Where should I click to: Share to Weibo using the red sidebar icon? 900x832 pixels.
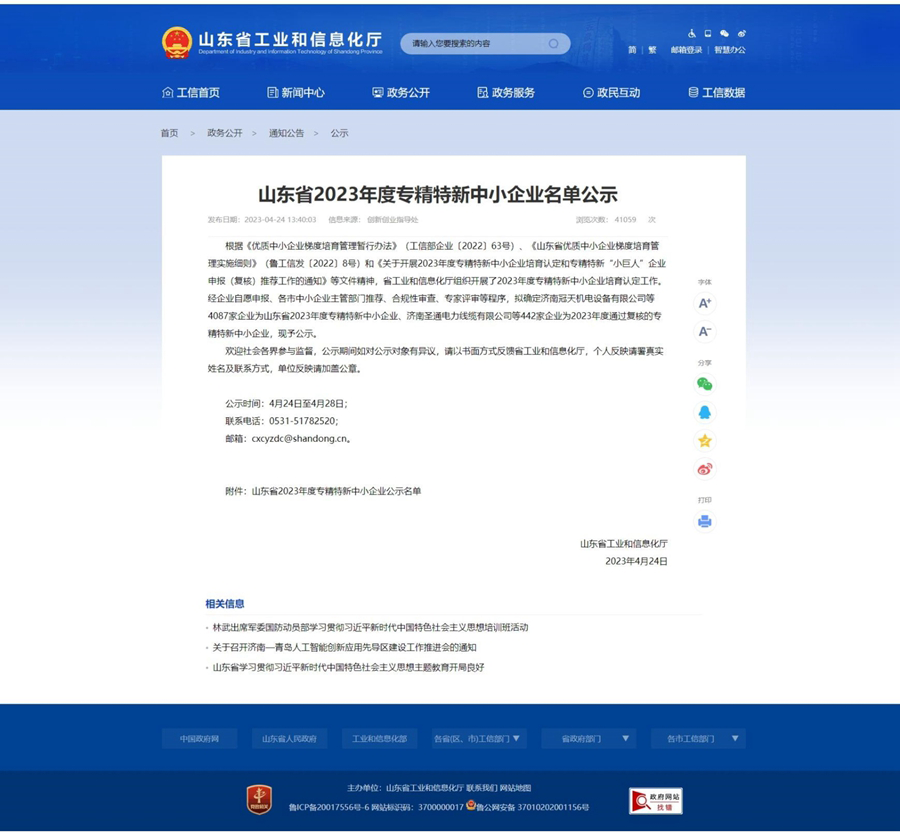pyautogui.click(x=705, y=469)
